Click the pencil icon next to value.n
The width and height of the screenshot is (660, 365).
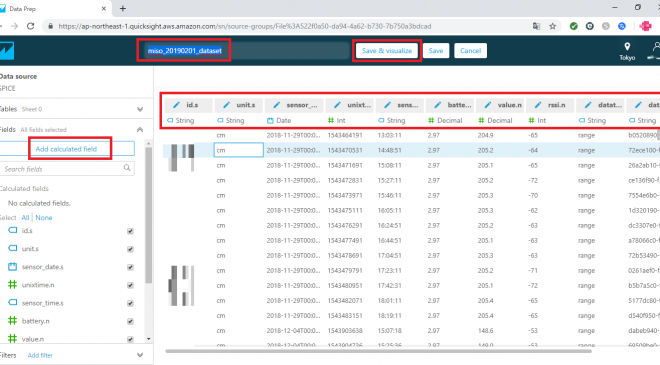[x=487, y=105]
